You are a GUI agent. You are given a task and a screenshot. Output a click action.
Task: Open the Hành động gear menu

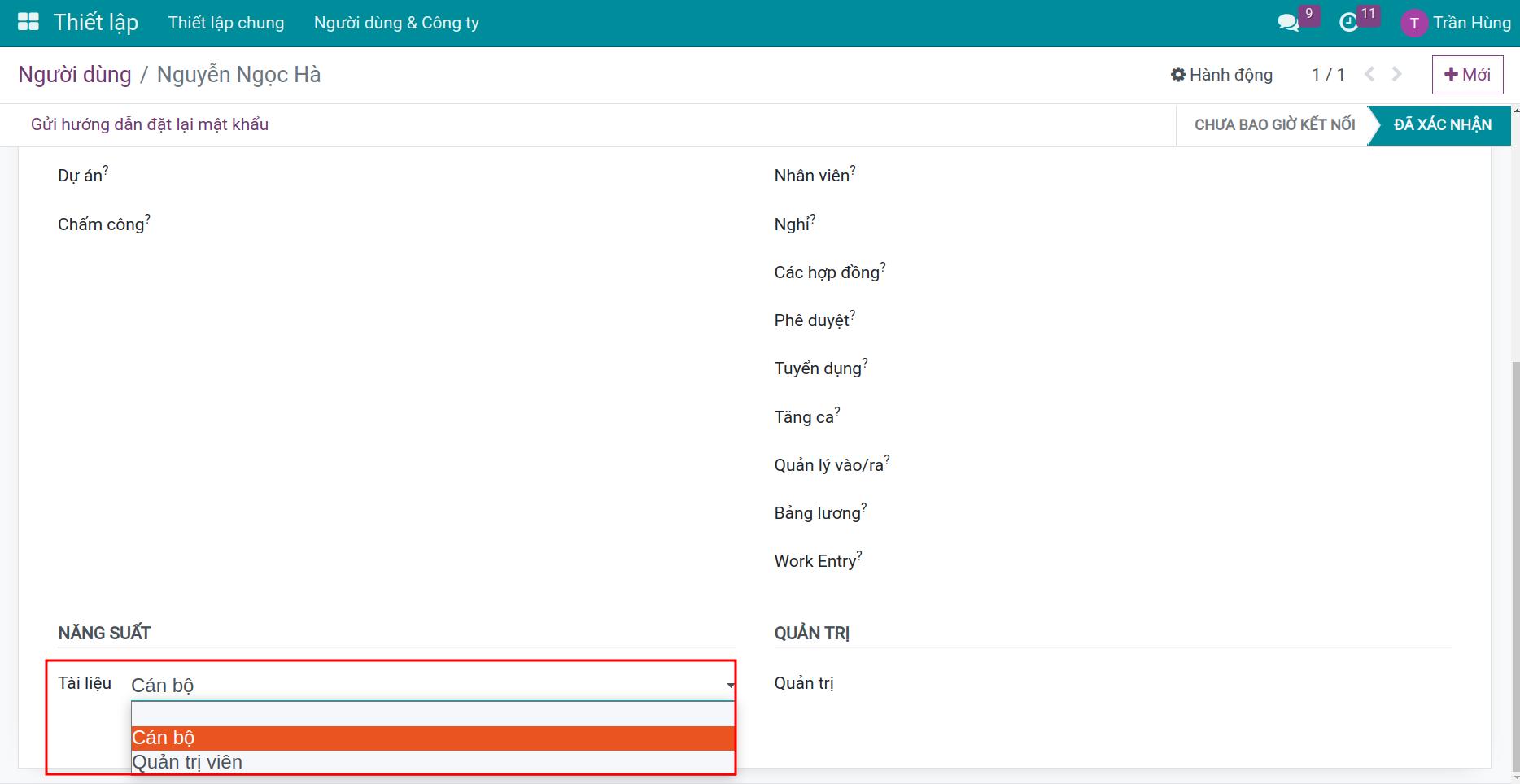point(1221,75)
